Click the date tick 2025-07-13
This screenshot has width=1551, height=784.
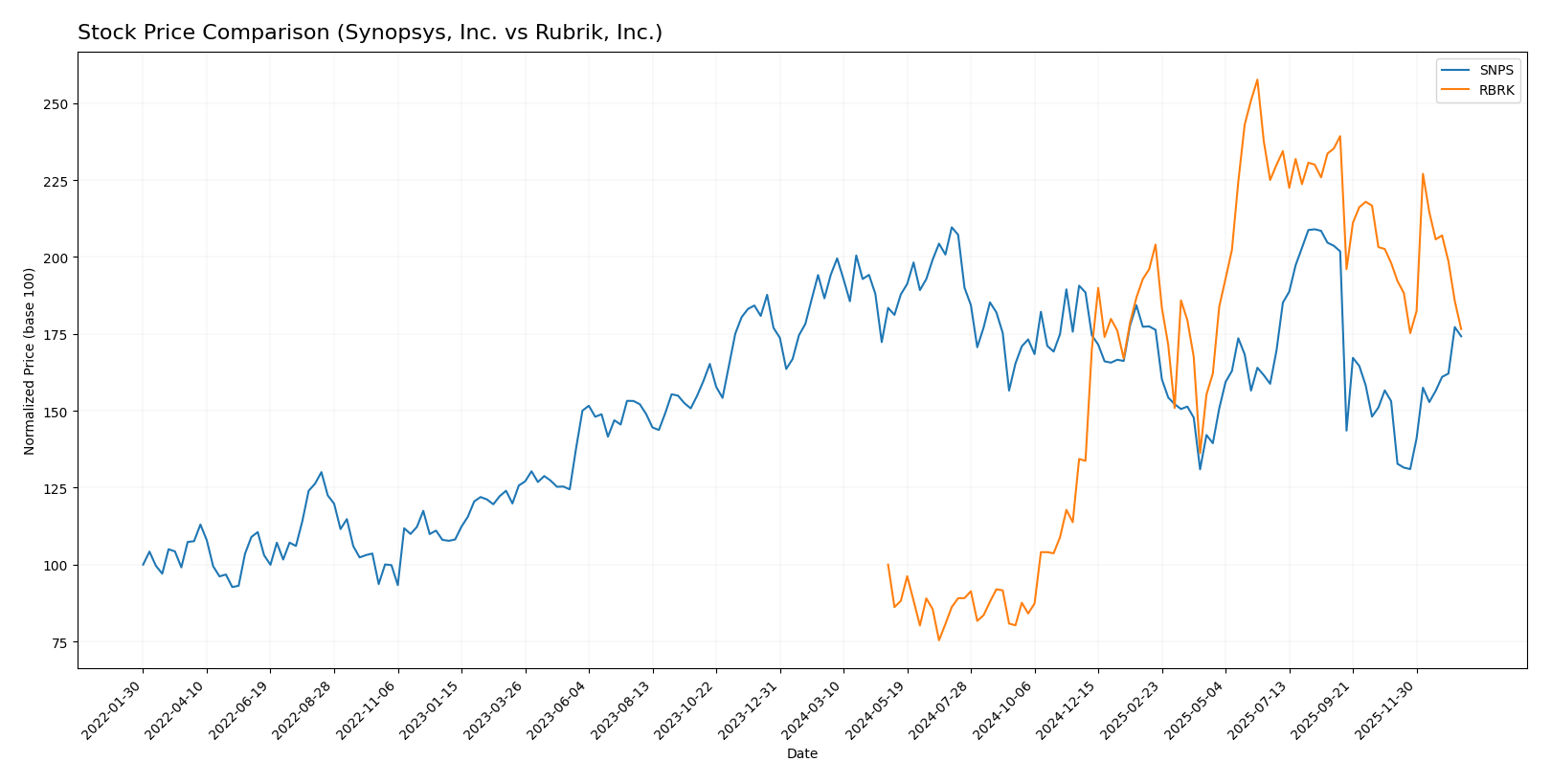(x=1259, y=710)
